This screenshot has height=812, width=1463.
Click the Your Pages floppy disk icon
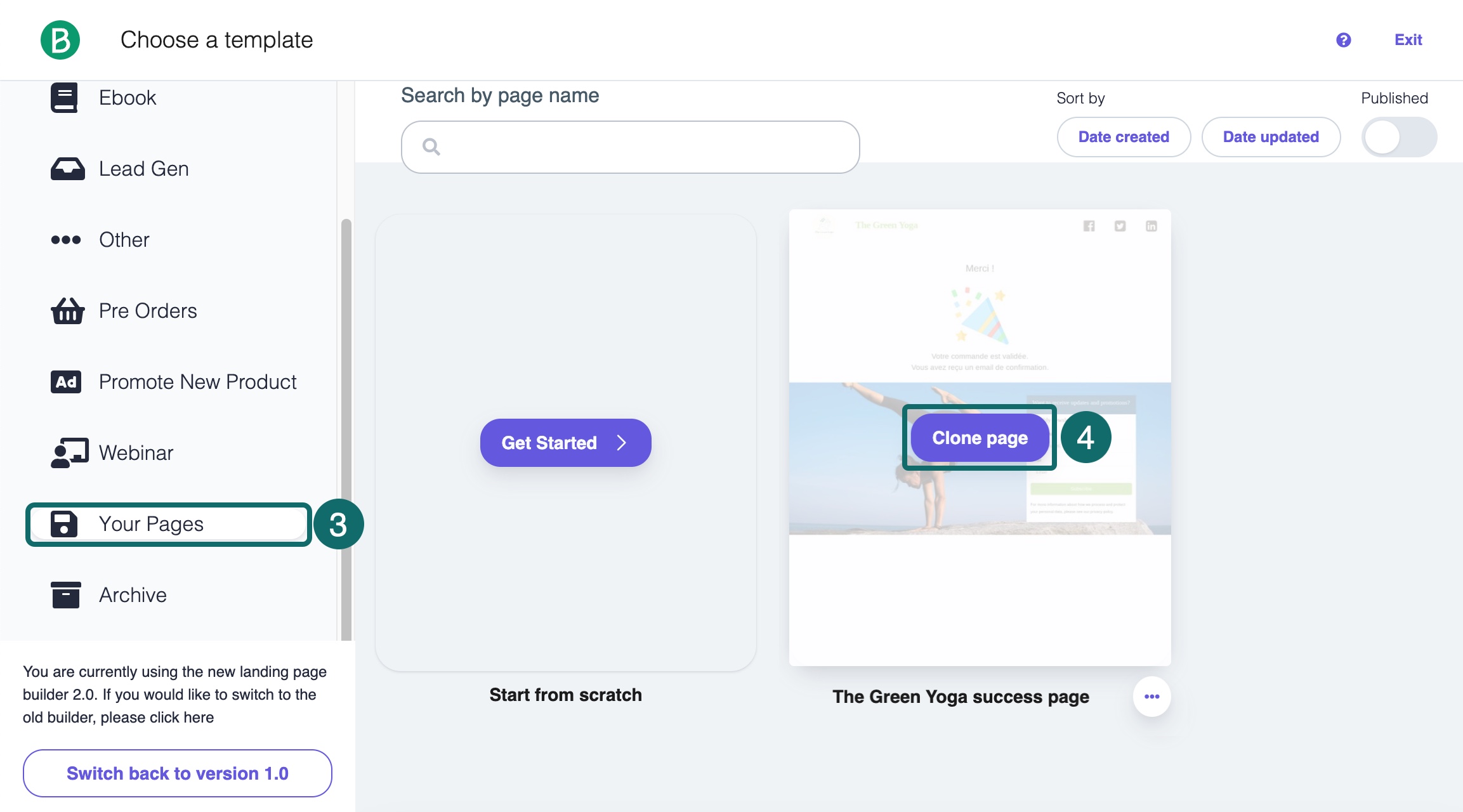pyautogui.click(x=64, y=524)
